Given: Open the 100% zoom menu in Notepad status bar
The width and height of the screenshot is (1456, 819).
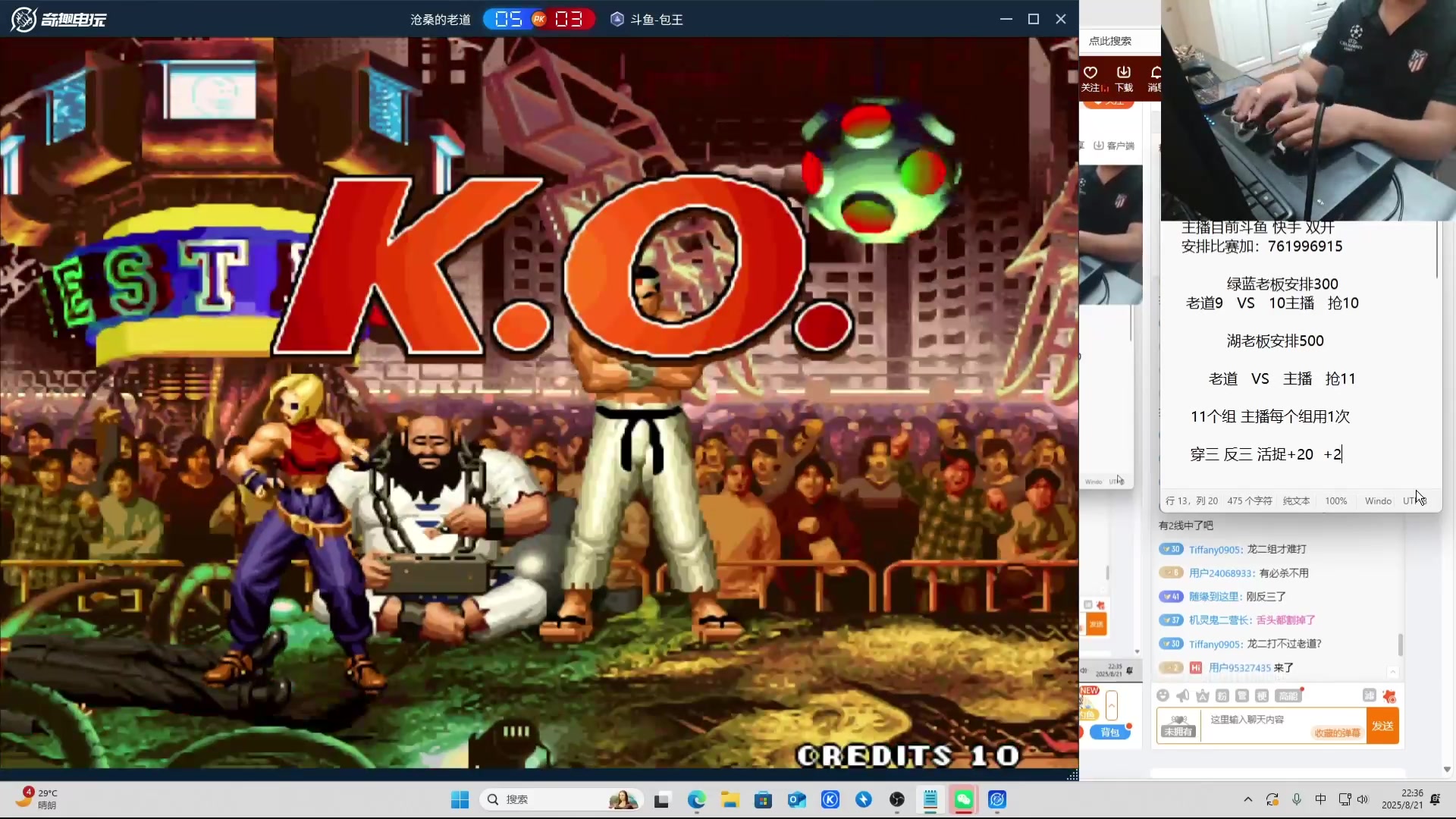Looking at the screenshot, I should coord(1335,500).
